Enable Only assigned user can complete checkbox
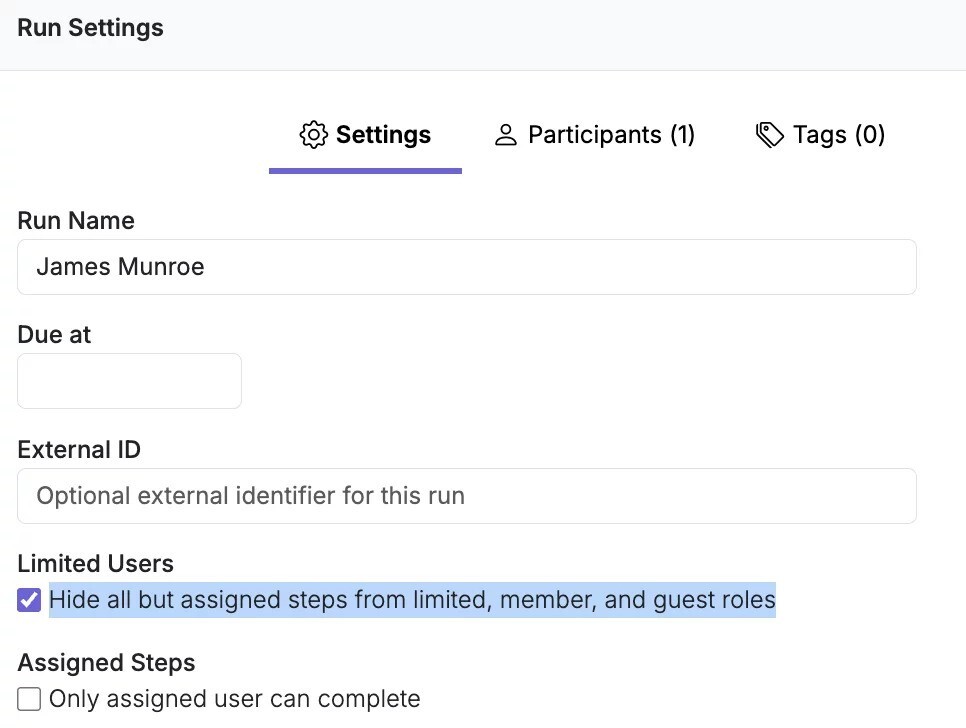This screenshot has width=966, height=728. coord(29,698)
